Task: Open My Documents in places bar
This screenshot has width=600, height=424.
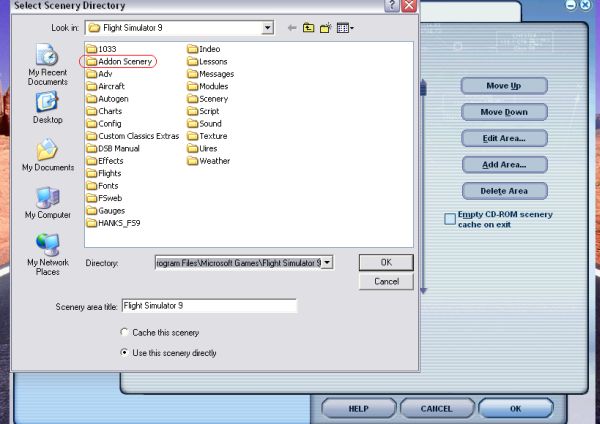Action: (x=47, y=156)
